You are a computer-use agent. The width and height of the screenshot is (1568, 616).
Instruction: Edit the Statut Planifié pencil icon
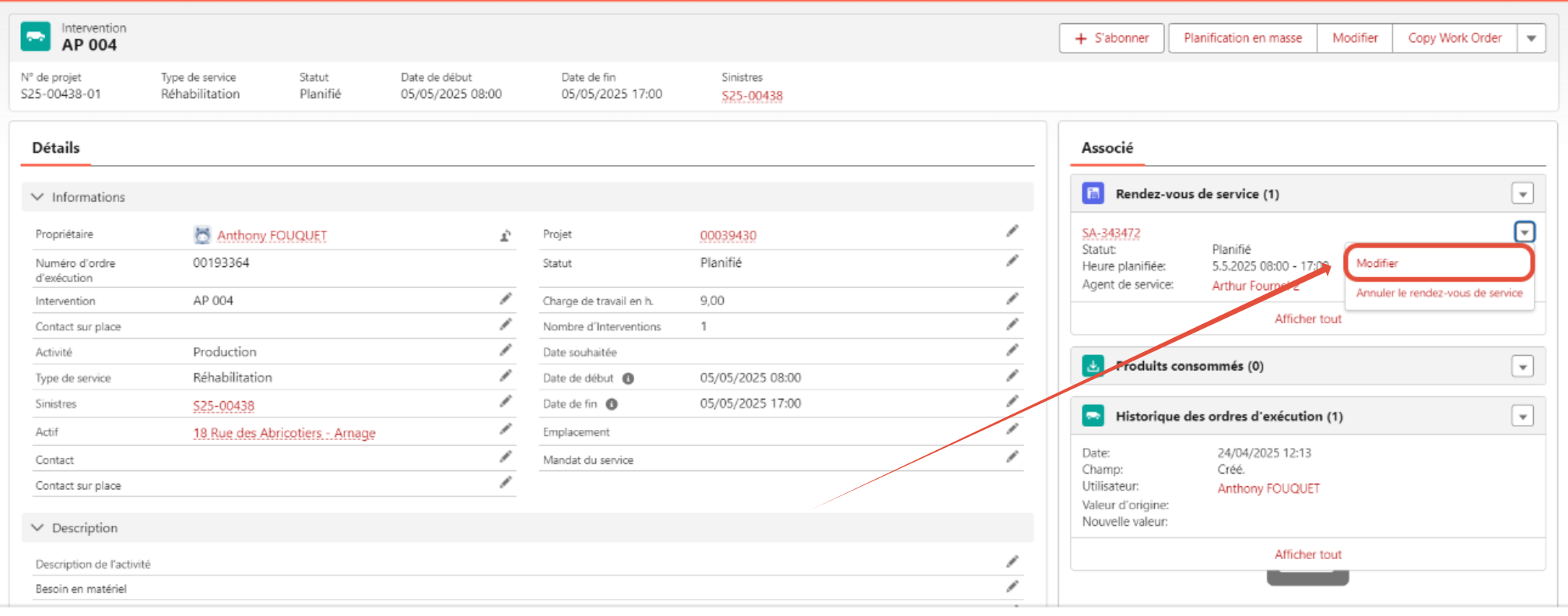coord(1012,261)
